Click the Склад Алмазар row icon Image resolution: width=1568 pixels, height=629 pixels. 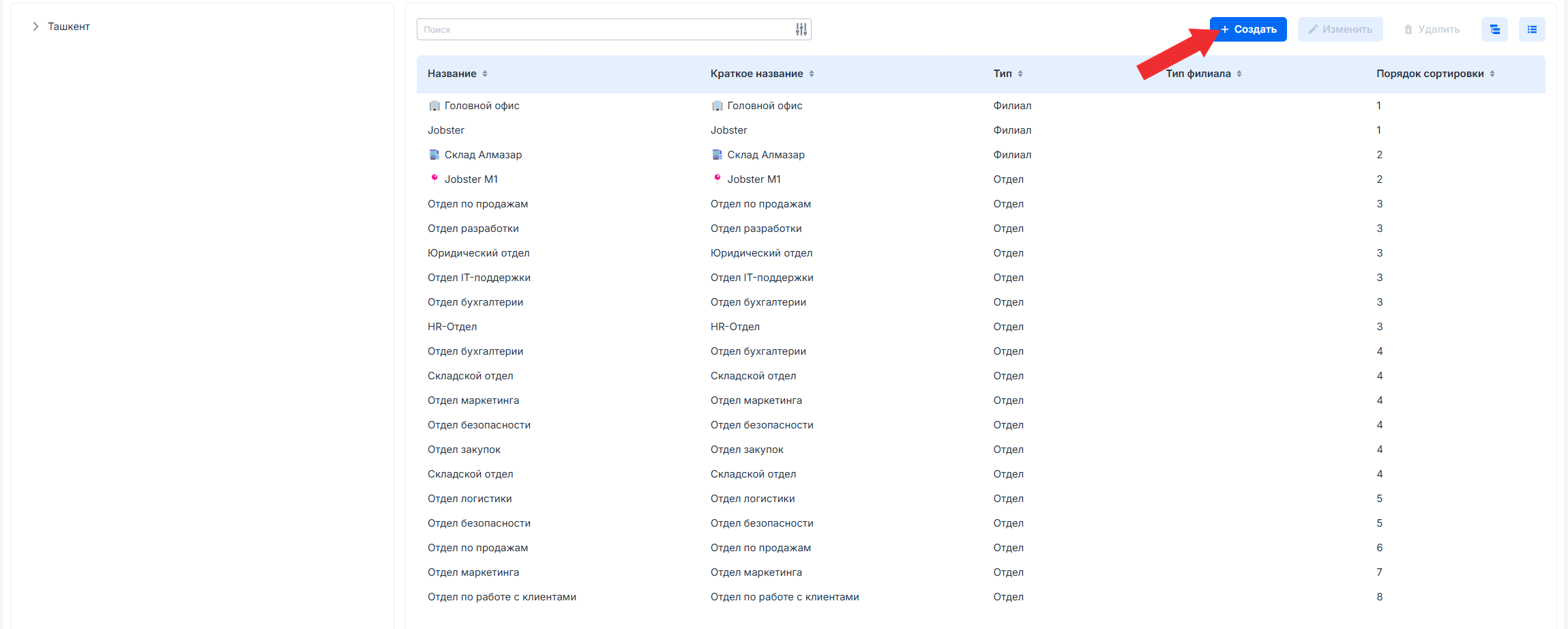coord(434,155)
